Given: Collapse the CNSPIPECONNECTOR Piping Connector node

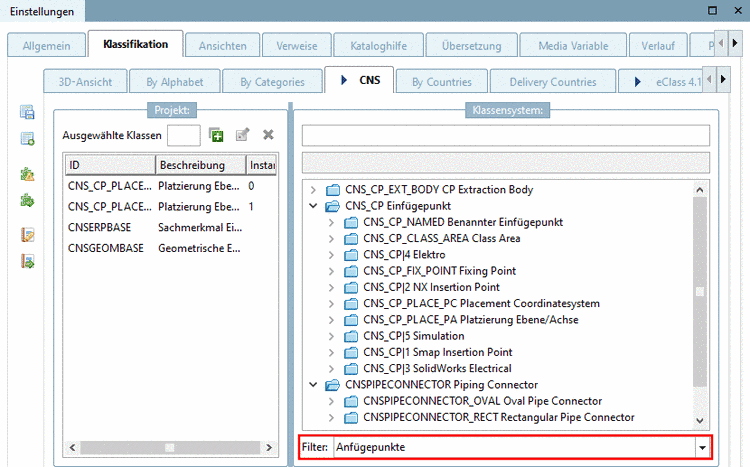Looking at the screenshot, I should 313,384.
